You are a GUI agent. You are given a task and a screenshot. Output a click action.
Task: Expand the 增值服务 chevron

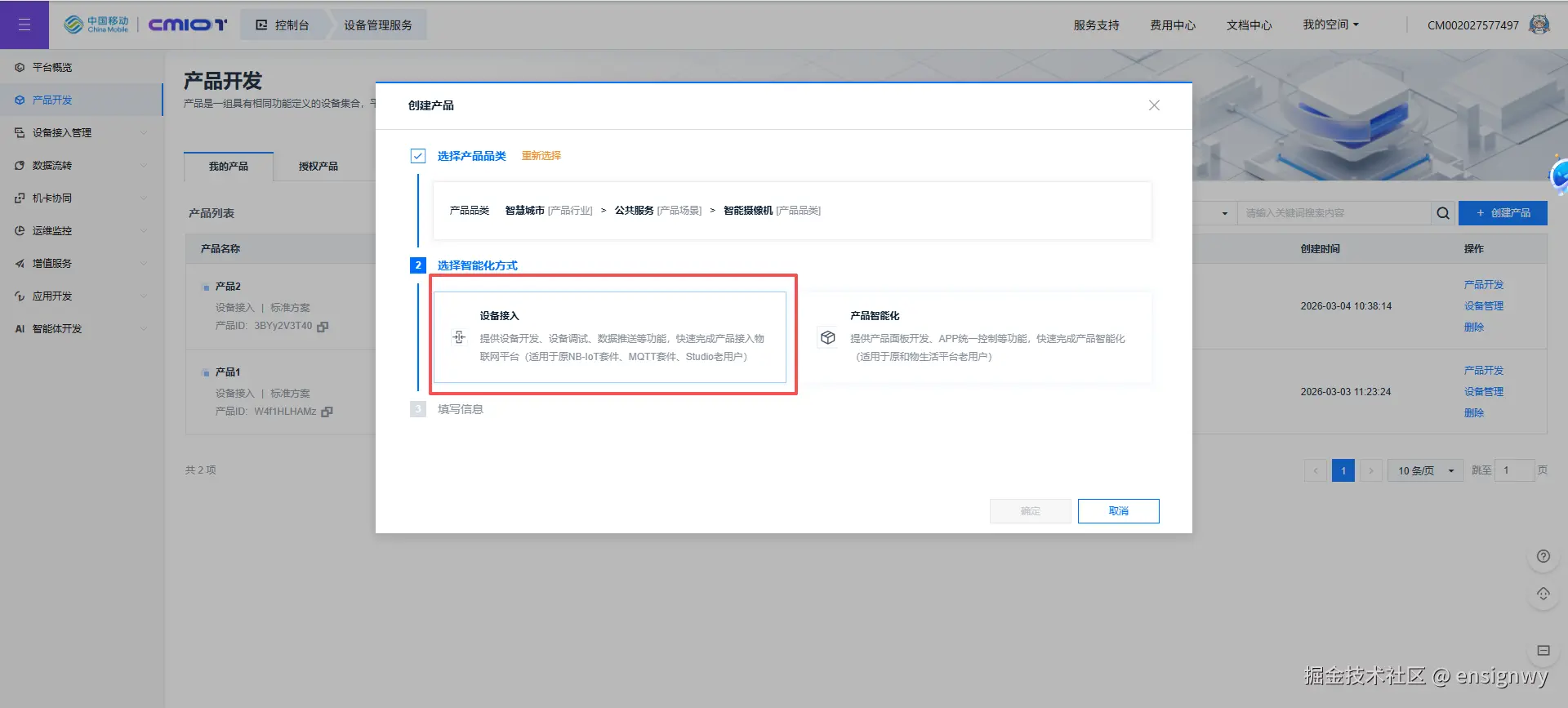pyautogui.click(x=144, y=263)
